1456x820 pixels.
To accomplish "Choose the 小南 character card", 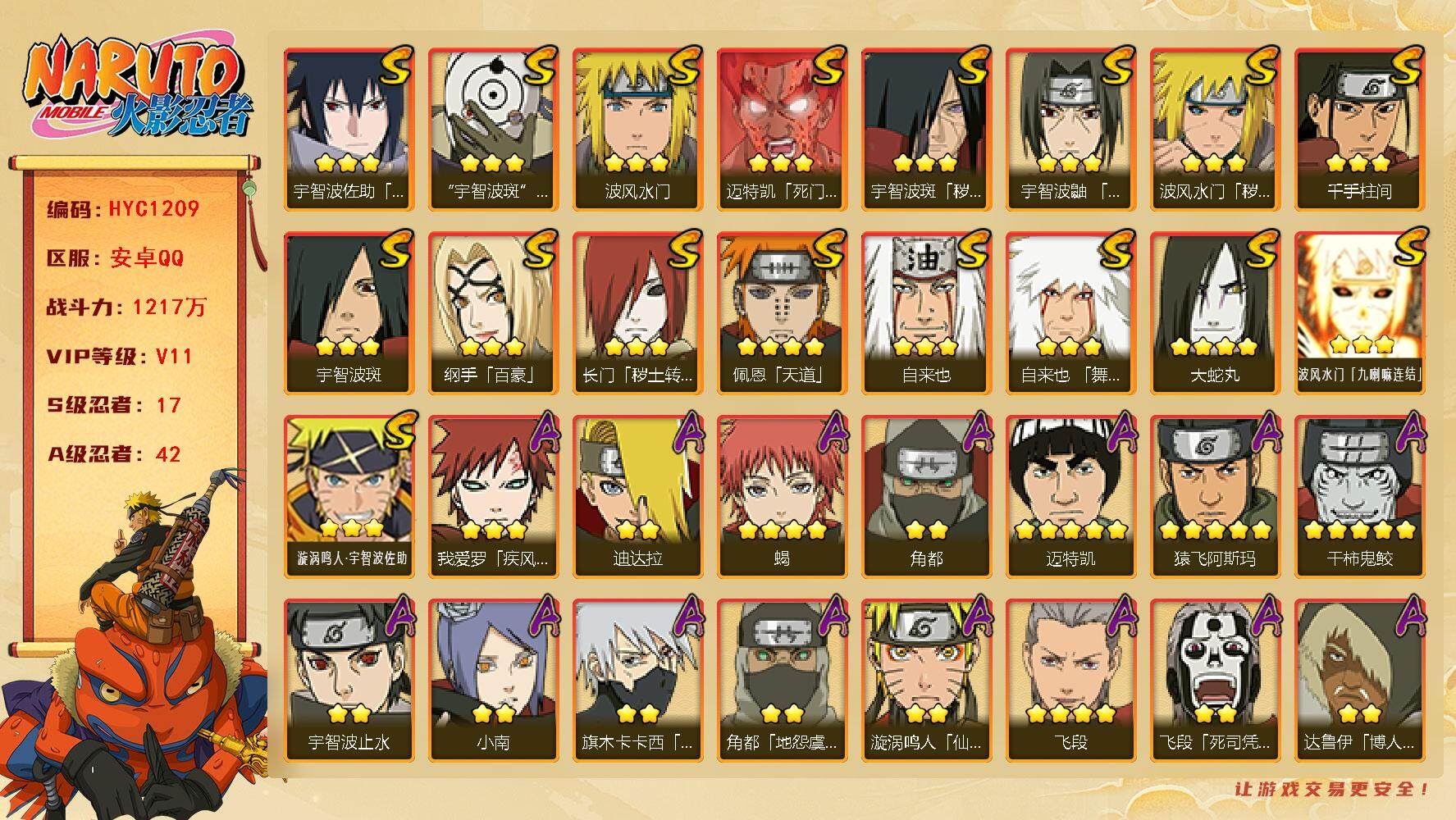I will click(493, 680).
